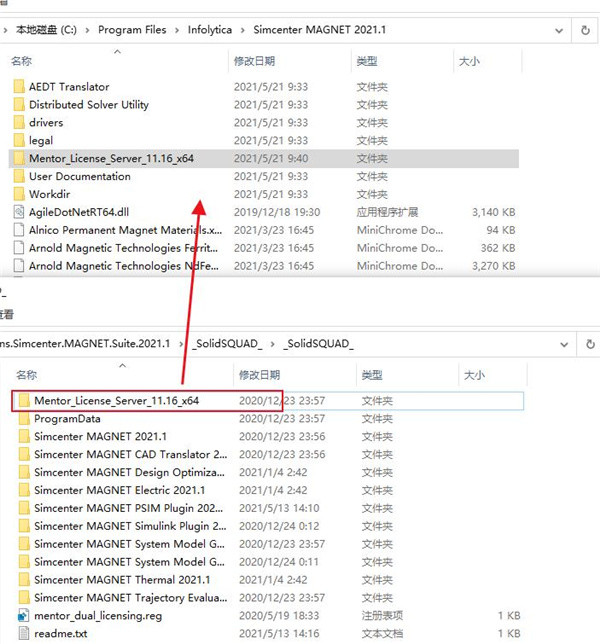Click the AEDT Translator folder icon

(x=19, y=87)
